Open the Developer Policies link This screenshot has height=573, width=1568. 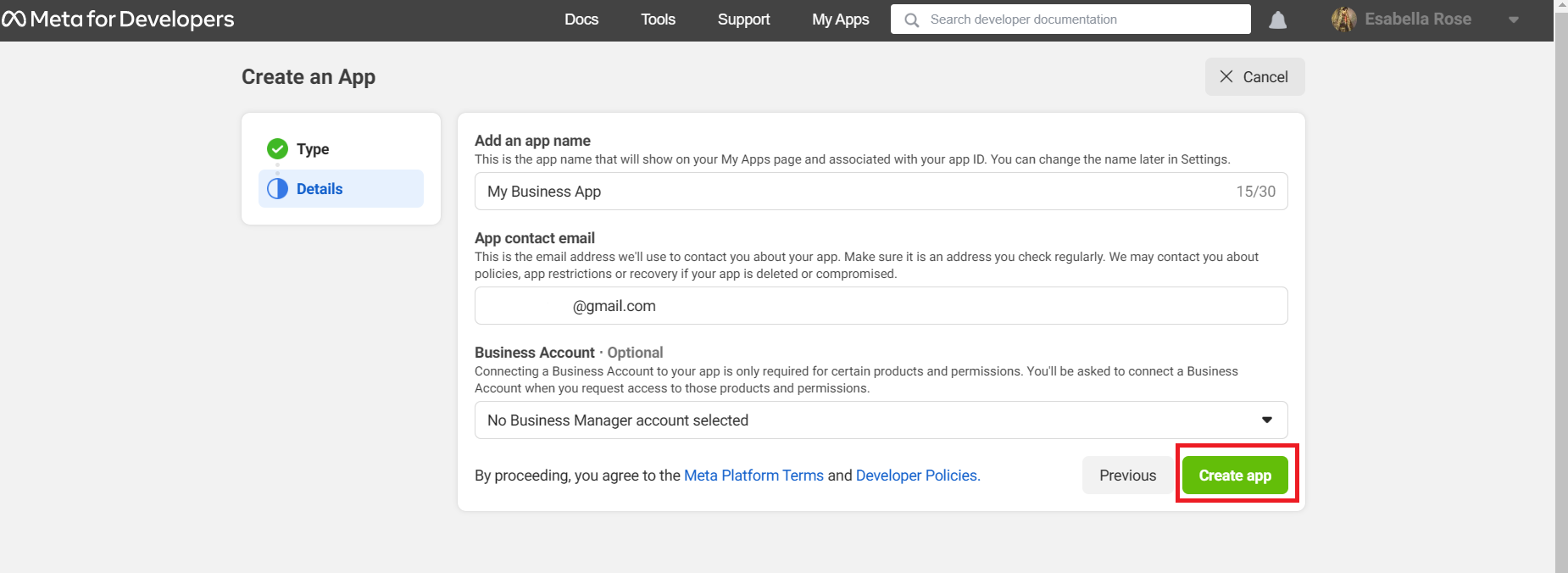tap(918, 476)
